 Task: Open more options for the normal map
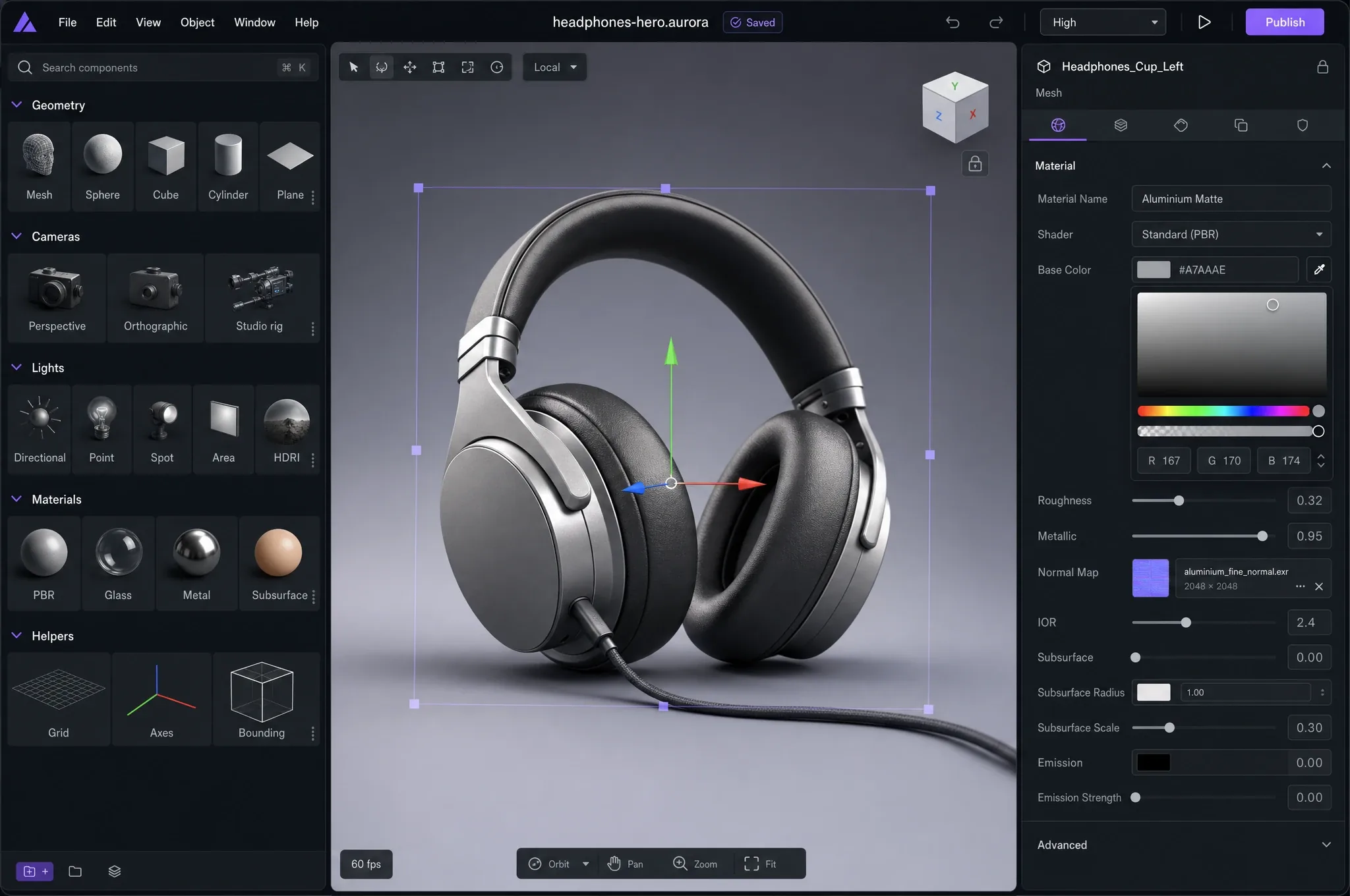tap(1300, 586)
